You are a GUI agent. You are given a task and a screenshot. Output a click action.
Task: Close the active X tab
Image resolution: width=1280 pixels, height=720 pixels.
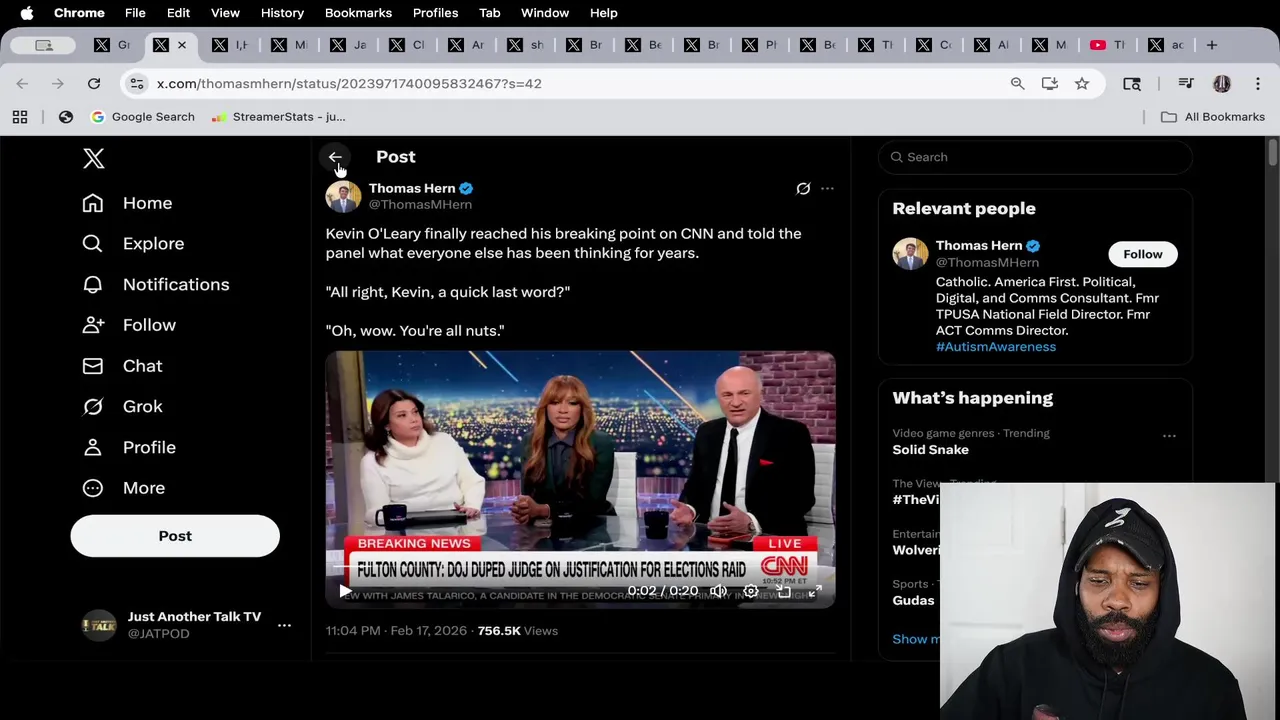pyautogui.click(x=182, y=45)
